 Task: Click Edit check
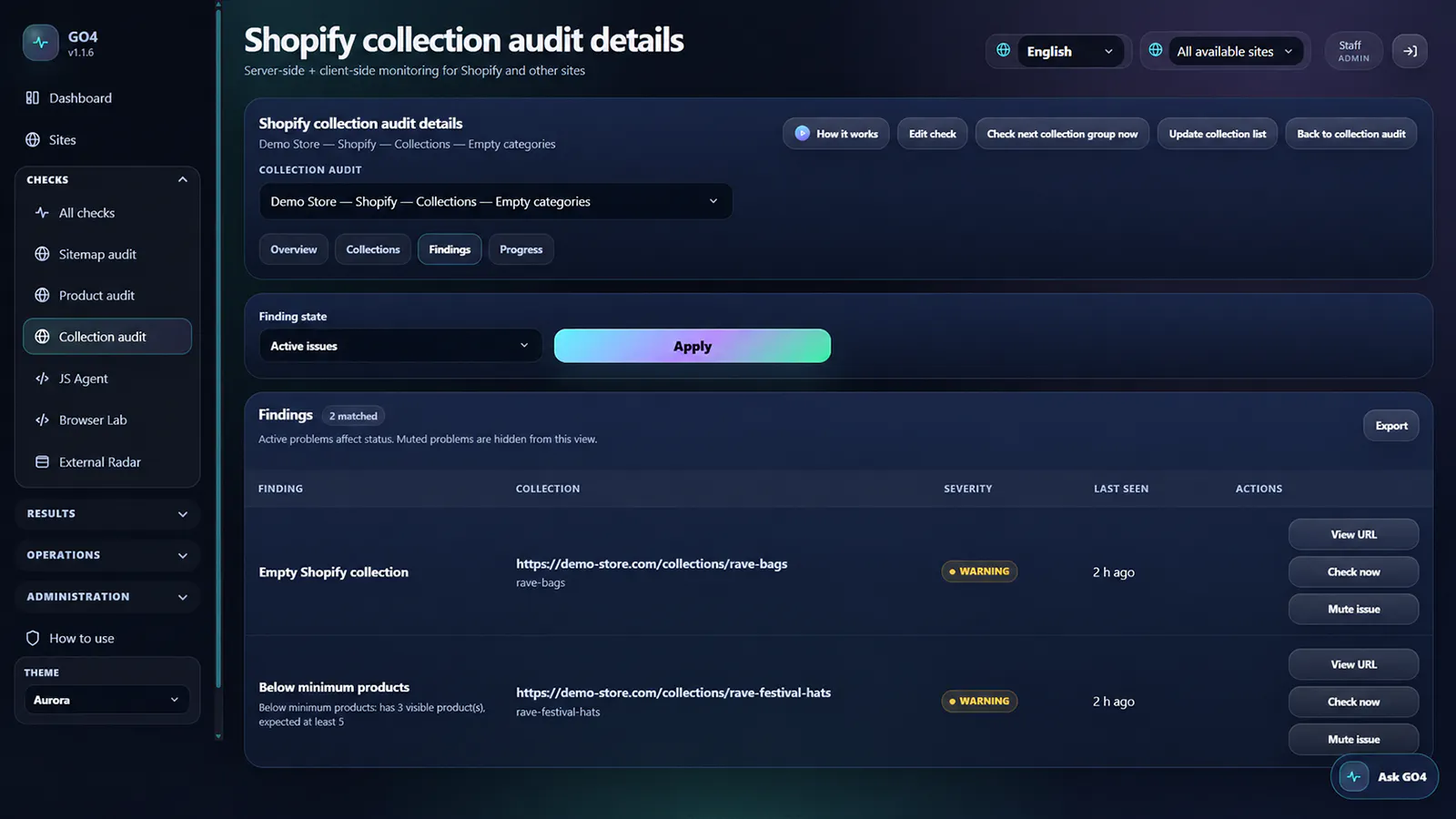coord(933,134)
